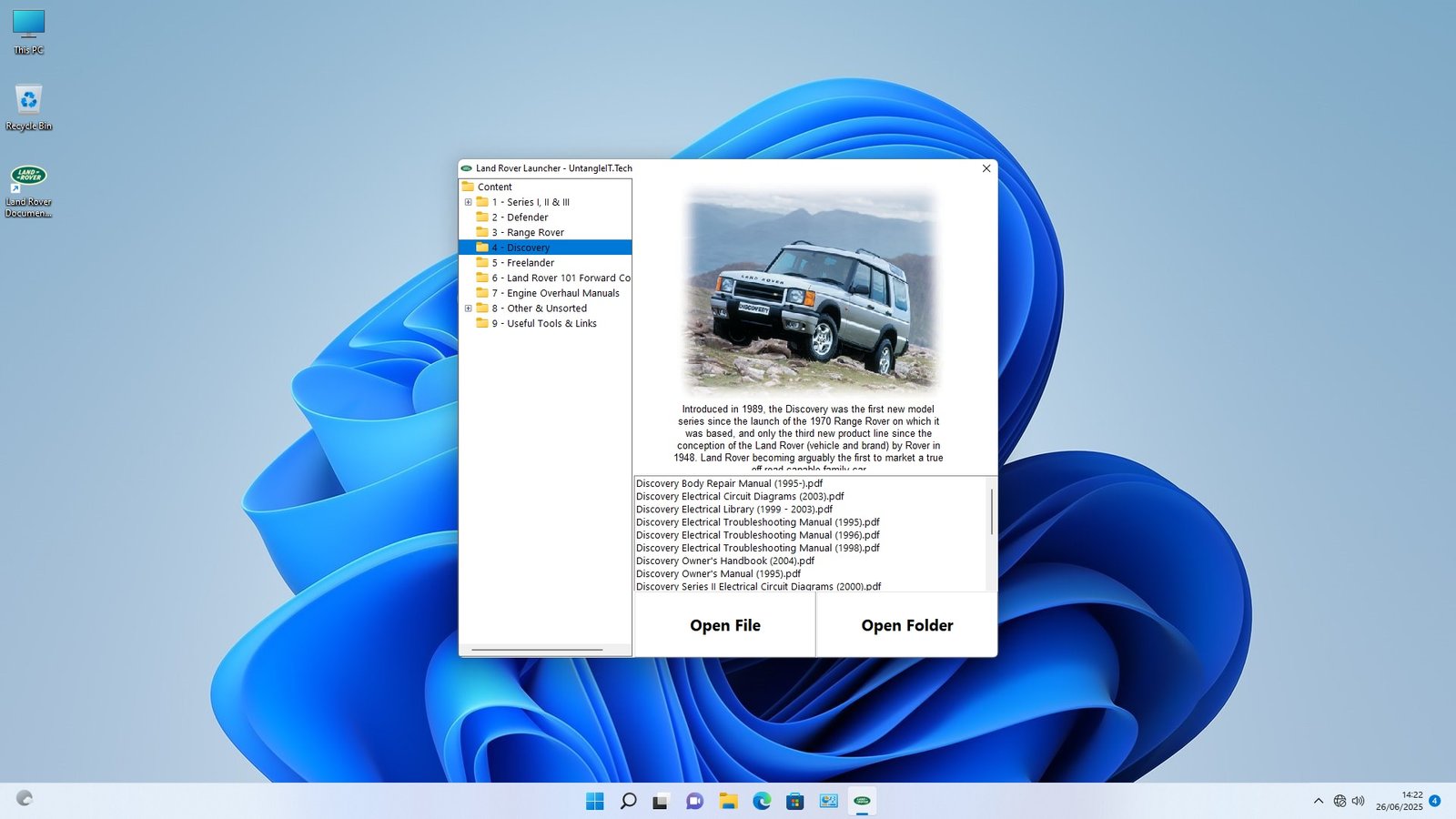This screenshot has height=819, width=1456.
Task: Select the 4 - Discovery folder
Action: [521, 248]
